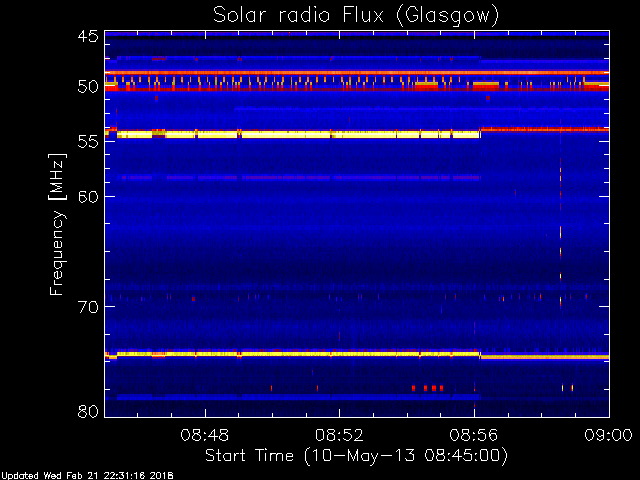Click the 'Updated Wed Feb 21 22:31:16 2018' timestamp

[87, 476]
